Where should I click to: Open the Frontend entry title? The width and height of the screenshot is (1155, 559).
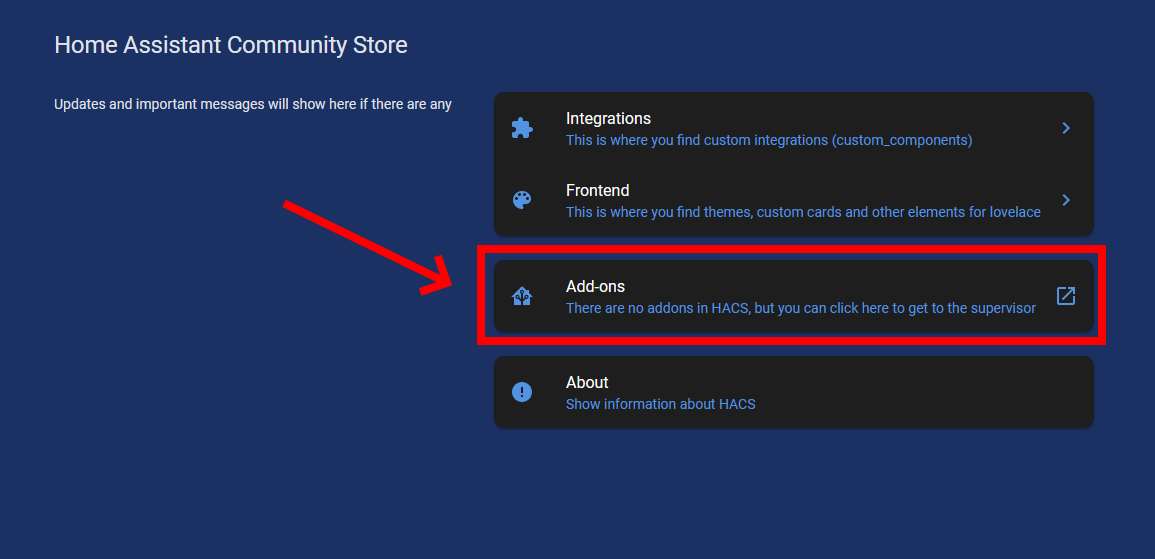coord(597,191)
